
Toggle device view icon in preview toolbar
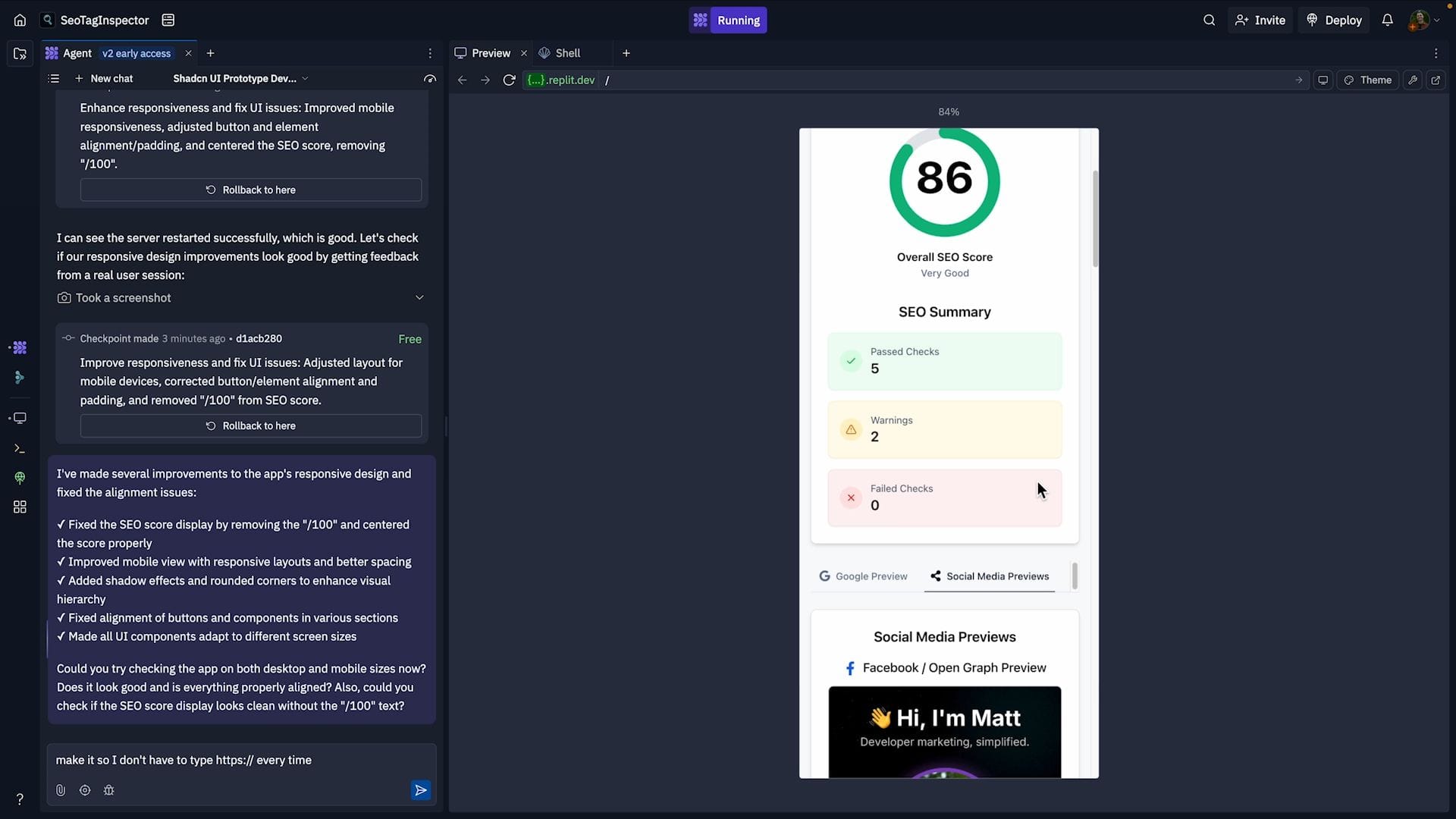click(x=1323, y=80)
